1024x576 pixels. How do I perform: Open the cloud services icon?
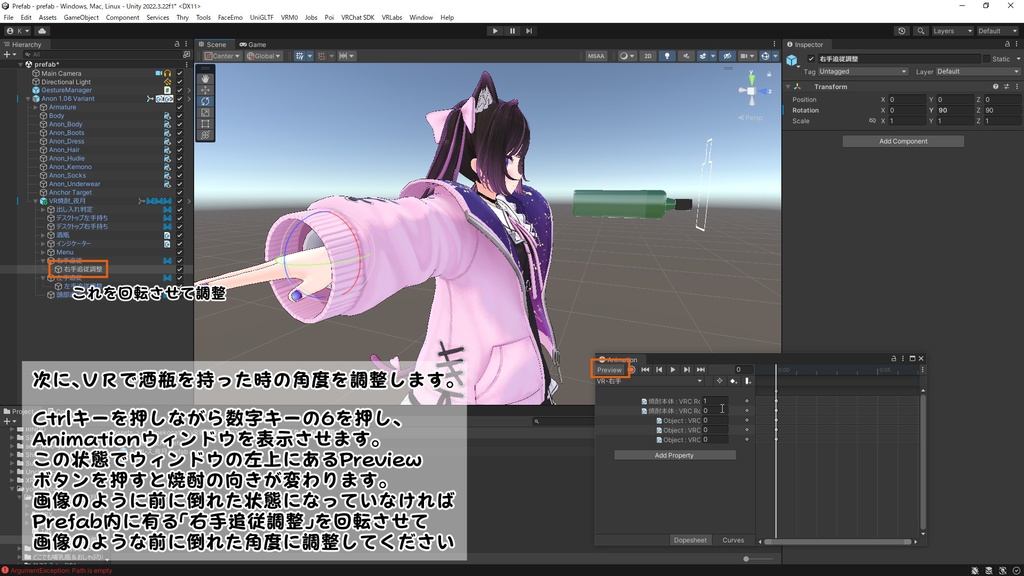42,31
